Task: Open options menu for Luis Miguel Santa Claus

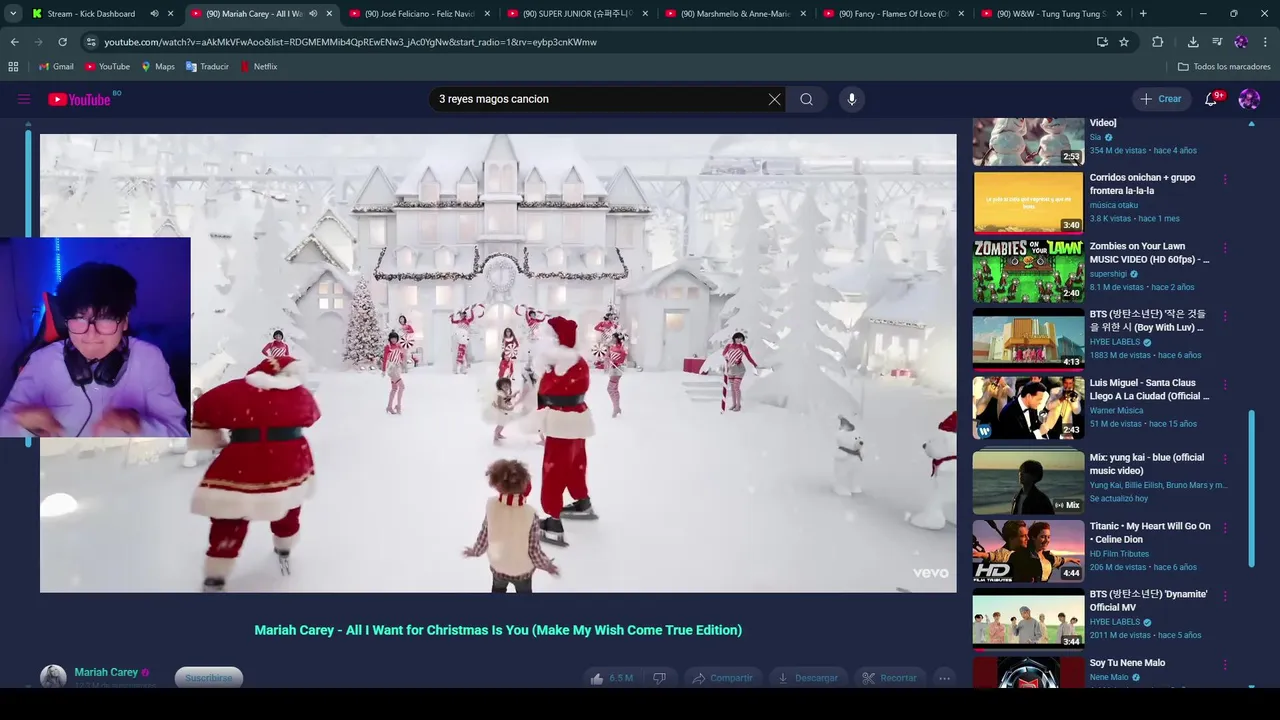Action: [x=1225, y=385]
